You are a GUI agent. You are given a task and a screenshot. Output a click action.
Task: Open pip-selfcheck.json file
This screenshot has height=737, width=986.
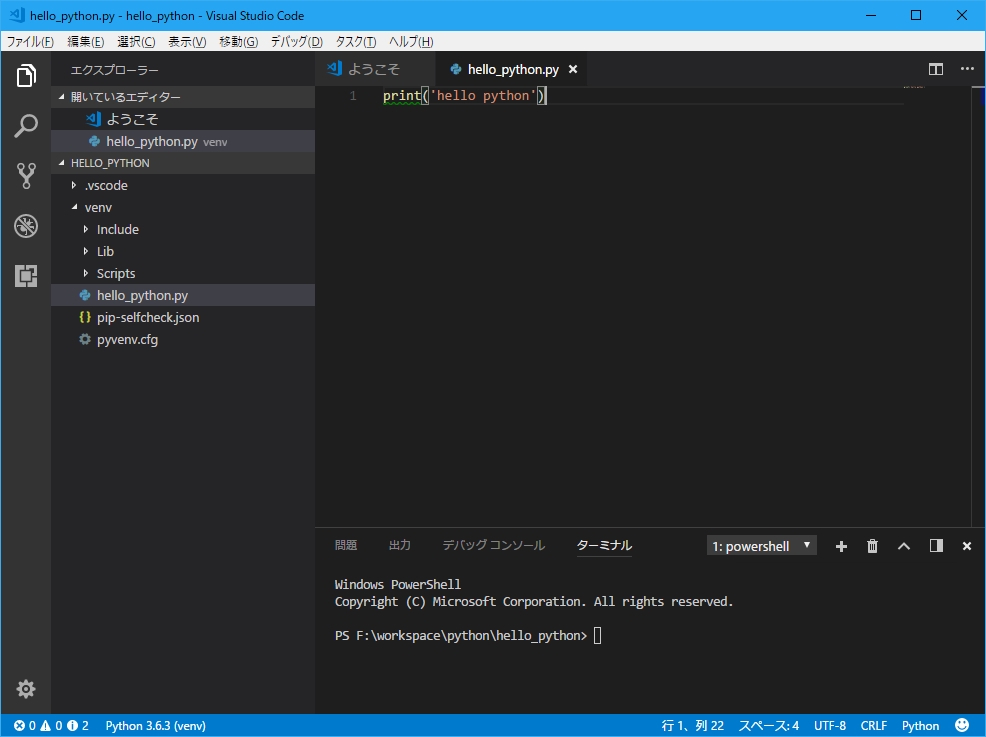tap(183, 318)
